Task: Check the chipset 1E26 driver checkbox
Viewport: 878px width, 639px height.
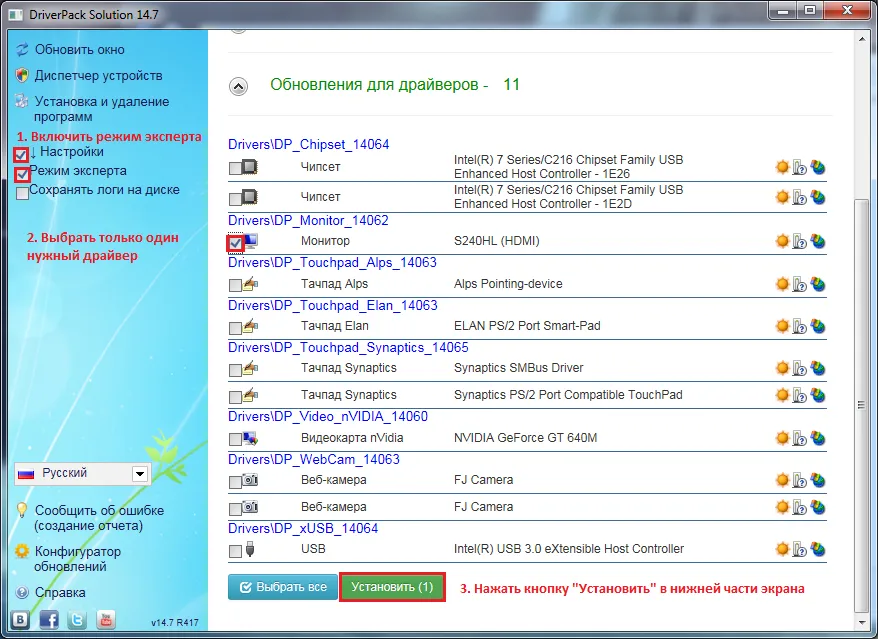Action: click(235, 168)
